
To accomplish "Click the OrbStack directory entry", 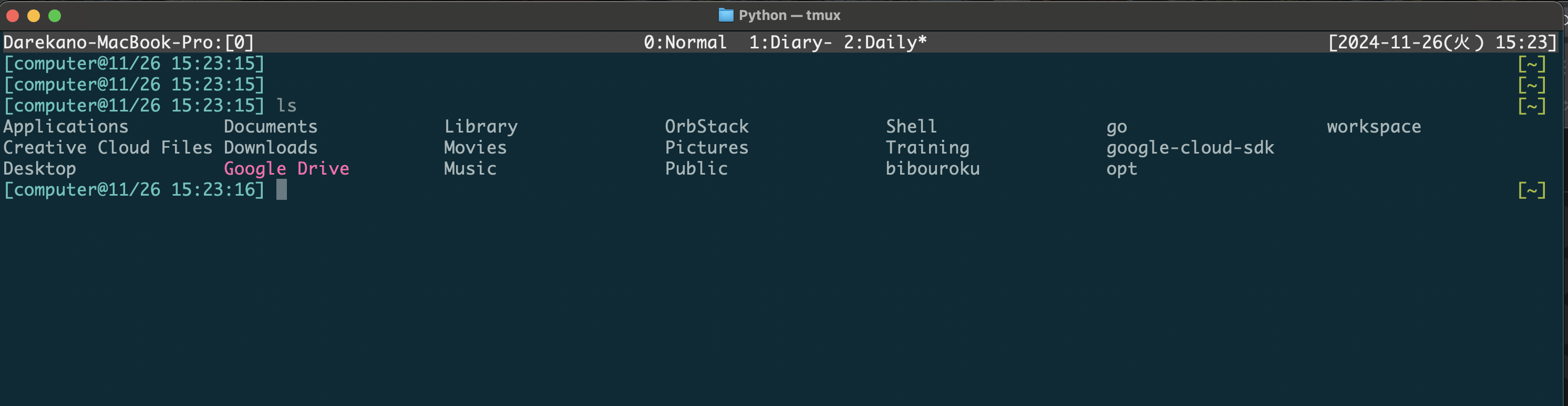I will (x=707, y=126).
